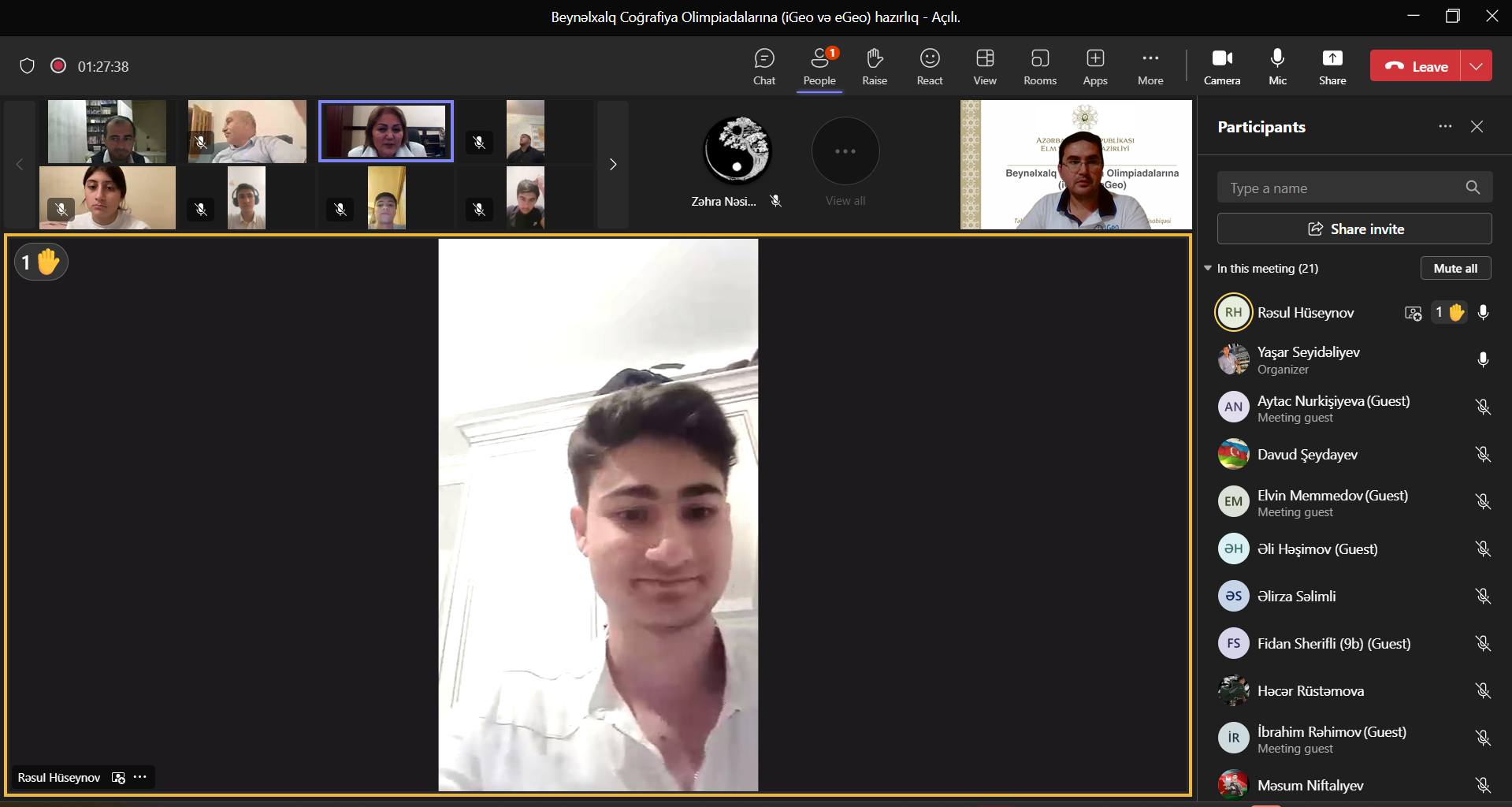The image size is (1512, 807).
Task: Toggle the Camera on or off
Action: click(x=1221, y=67)
